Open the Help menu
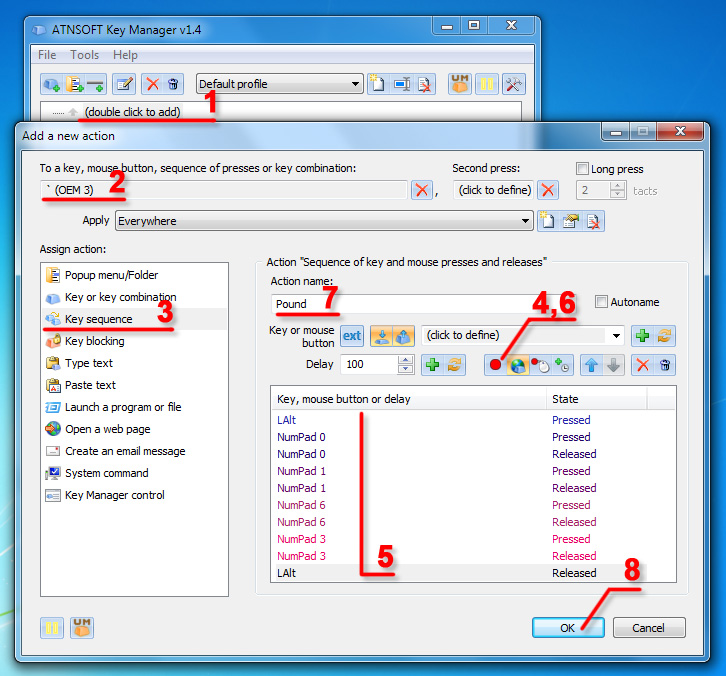This screenshot has height=676, width=726. click(125, 55)
